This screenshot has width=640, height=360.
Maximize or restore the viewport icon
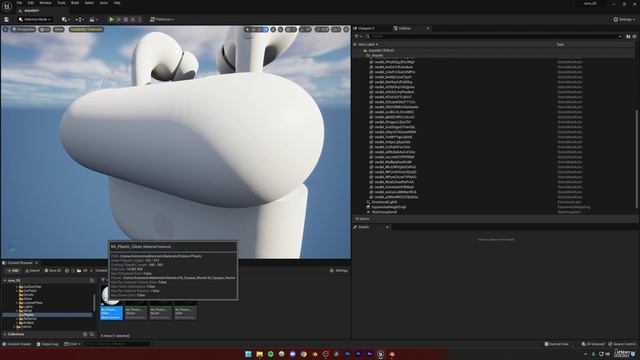coord(346,29)
